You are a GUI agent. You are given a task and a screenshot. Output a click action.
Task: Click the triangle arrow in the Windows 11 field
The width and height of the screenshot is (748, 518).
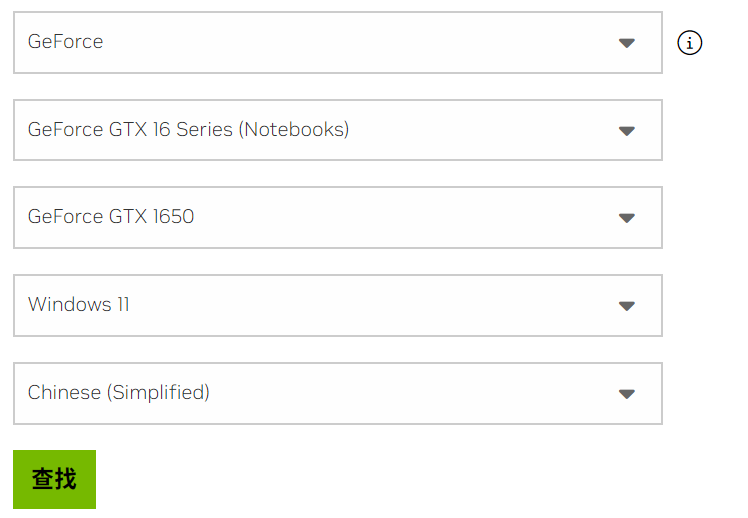point(627,306)
